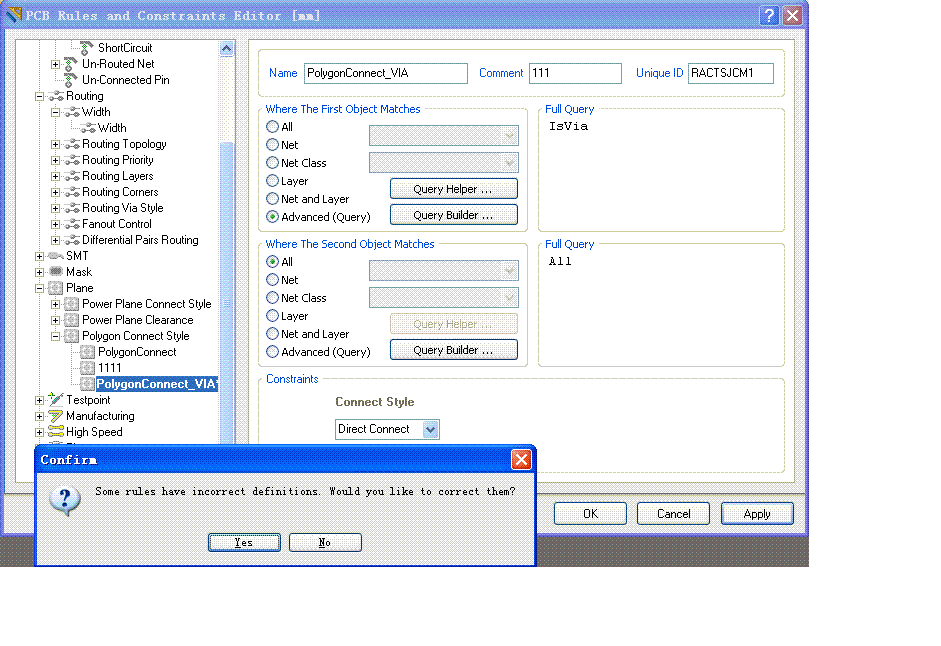Select Layer for the first object
Viewport: 941px width, 646px height.
(x=272, y=181)
